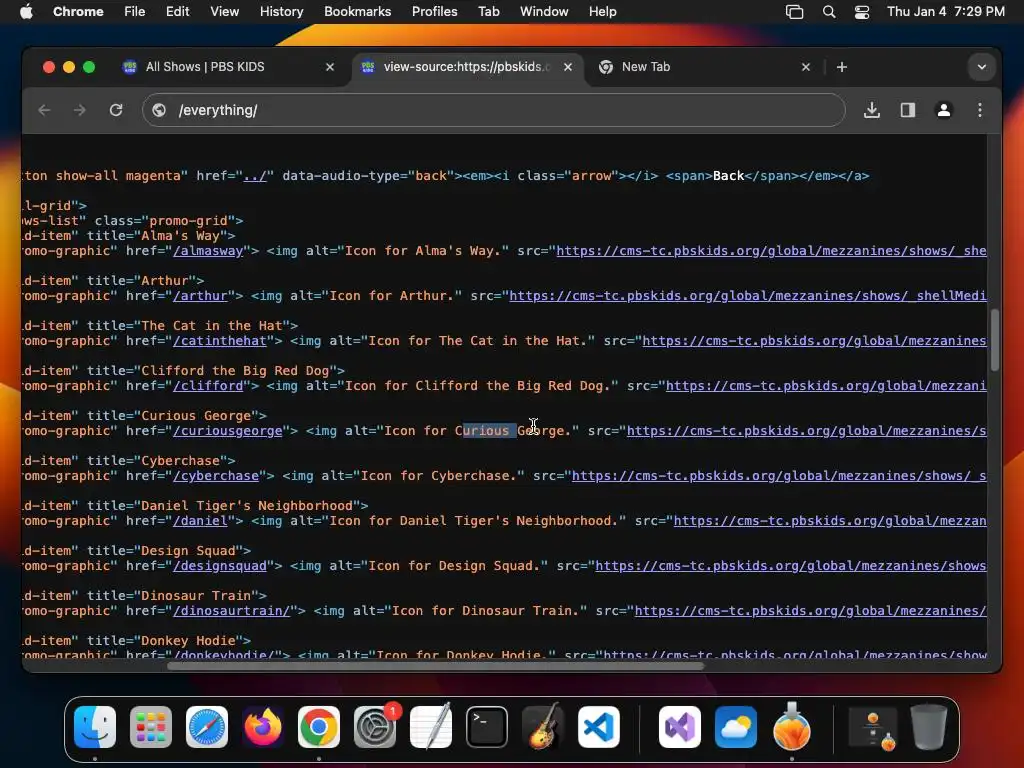The image size is (1024, 768).
Task: Open the History menu
Action: (x=281, y=12)
